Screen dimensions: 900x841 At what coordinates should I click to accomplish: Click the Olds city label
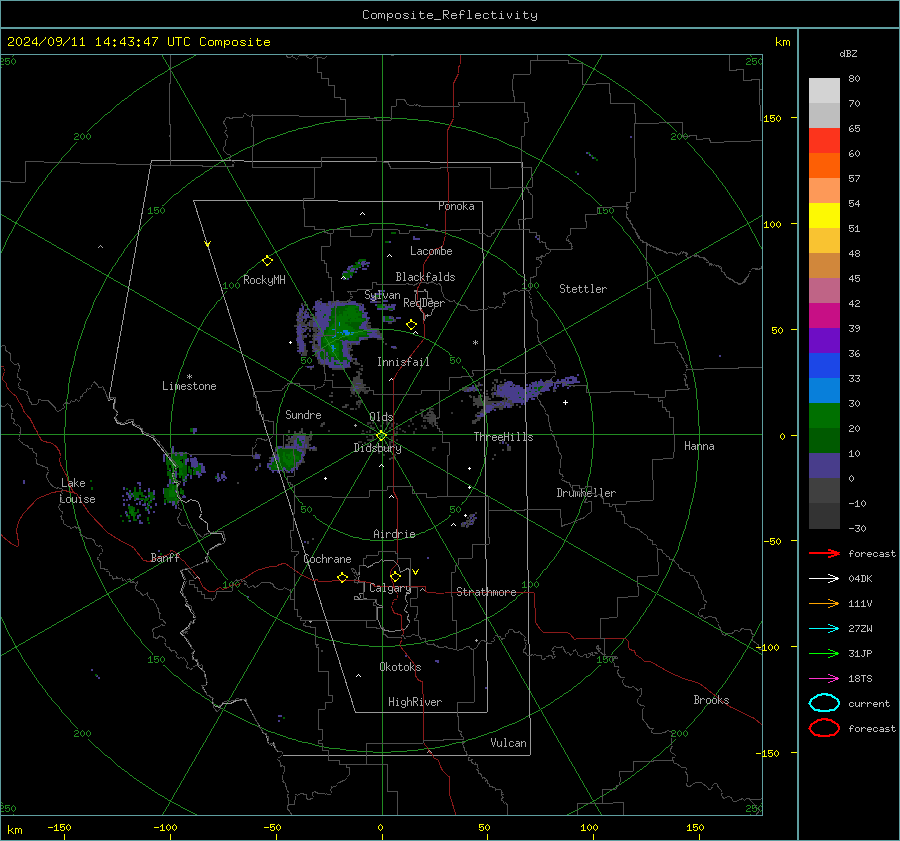(381, 417)
